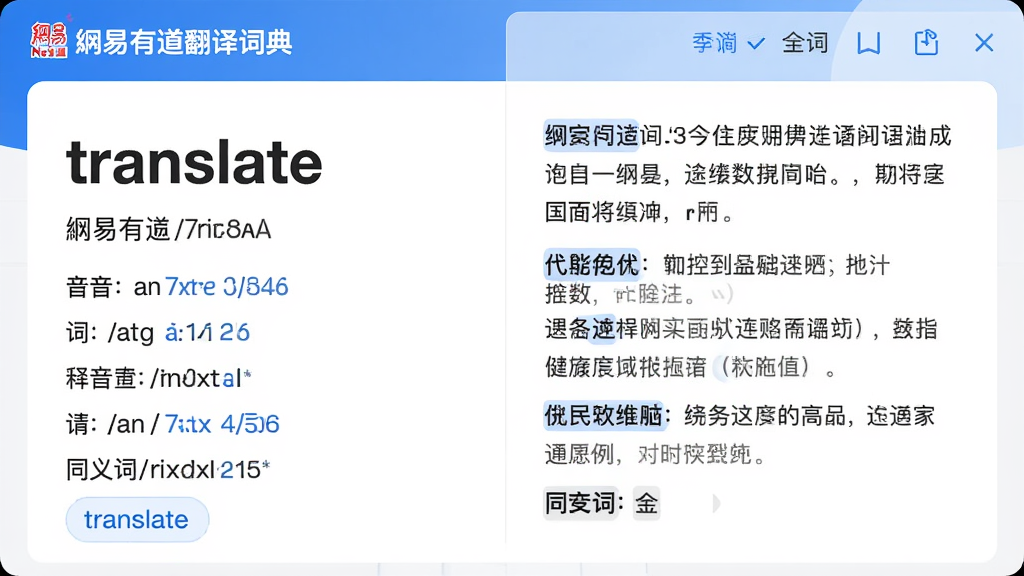Click the NetEase Youdao logo icon

point(49,40)
